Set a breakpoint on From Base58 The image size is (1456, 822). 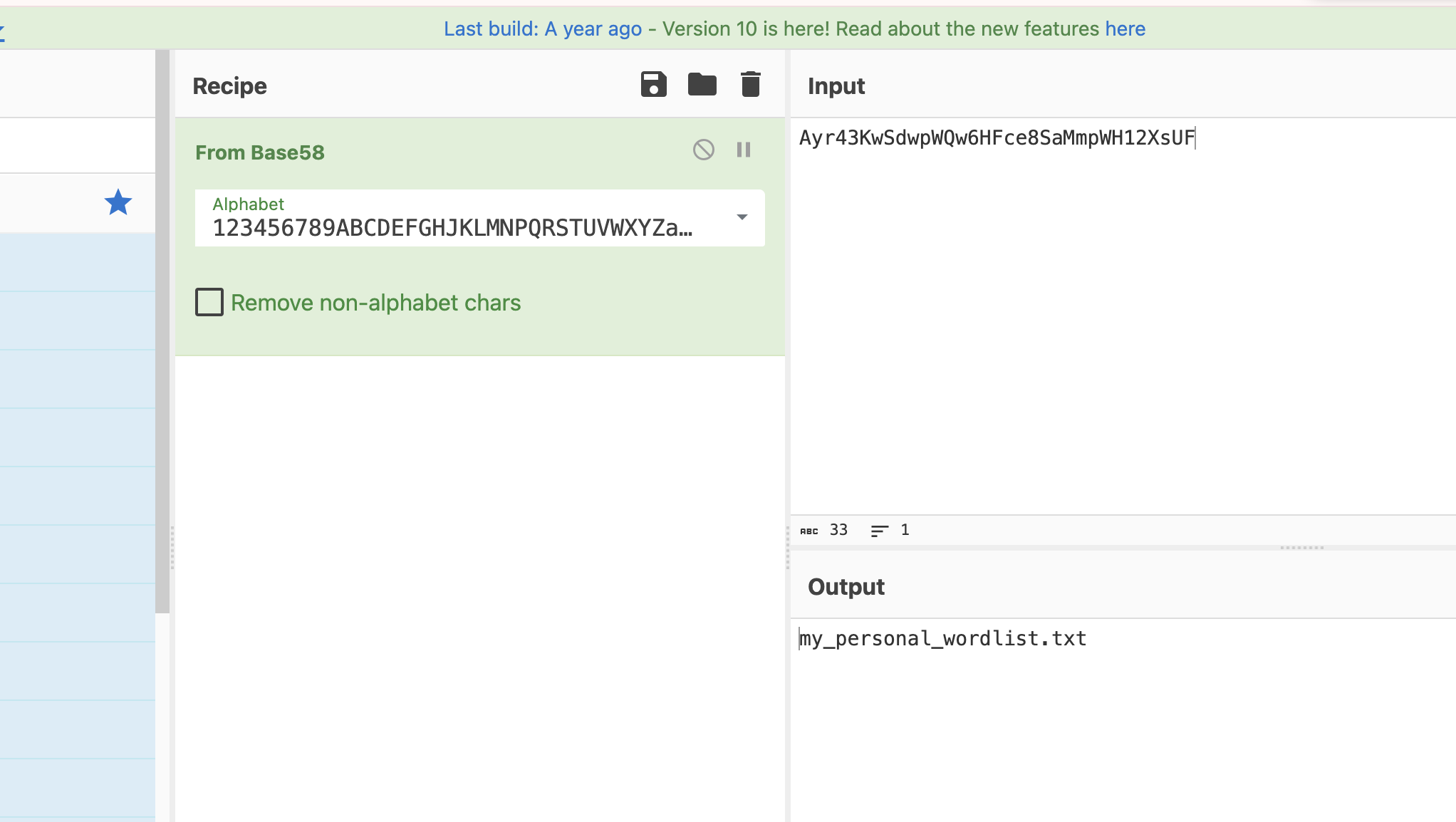coord(744,150)
